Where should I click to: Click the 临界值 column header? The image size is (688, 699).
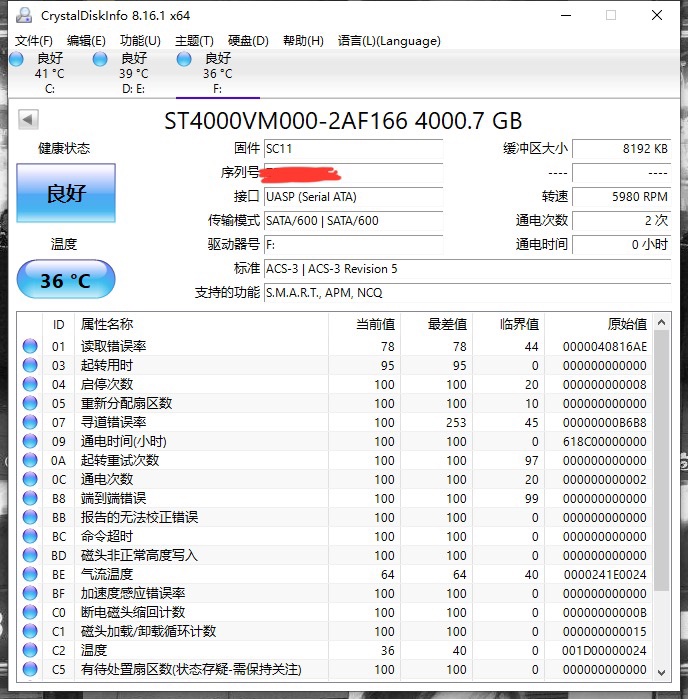pyautogui.click(x=509, y=324)
